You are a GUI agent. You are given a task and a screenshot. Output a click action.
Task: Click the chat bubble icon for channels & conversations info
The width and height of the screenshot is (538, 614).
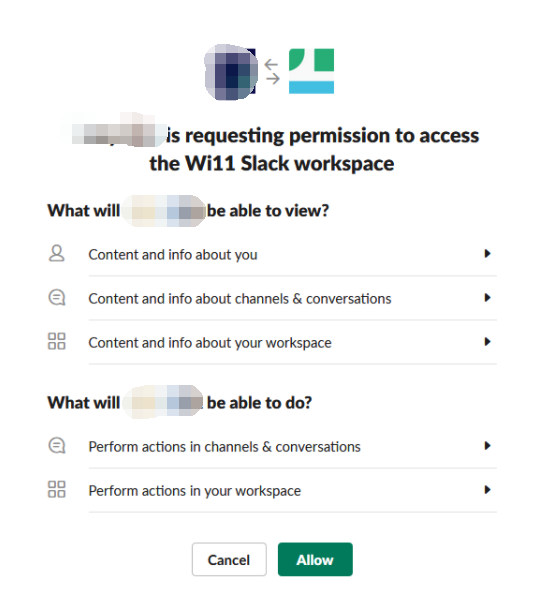[x=56, y=298]
